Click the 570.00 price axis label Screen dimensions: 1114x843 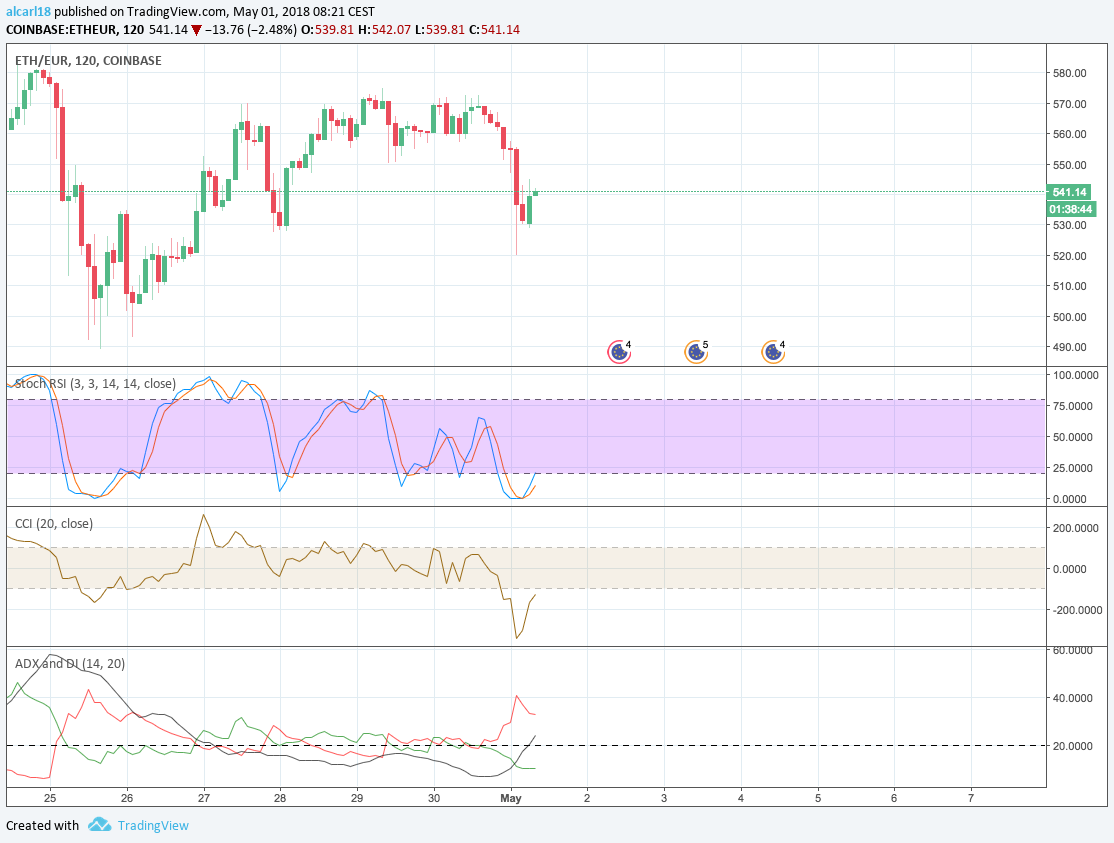pyautogui.click(x=1069, y=104)
